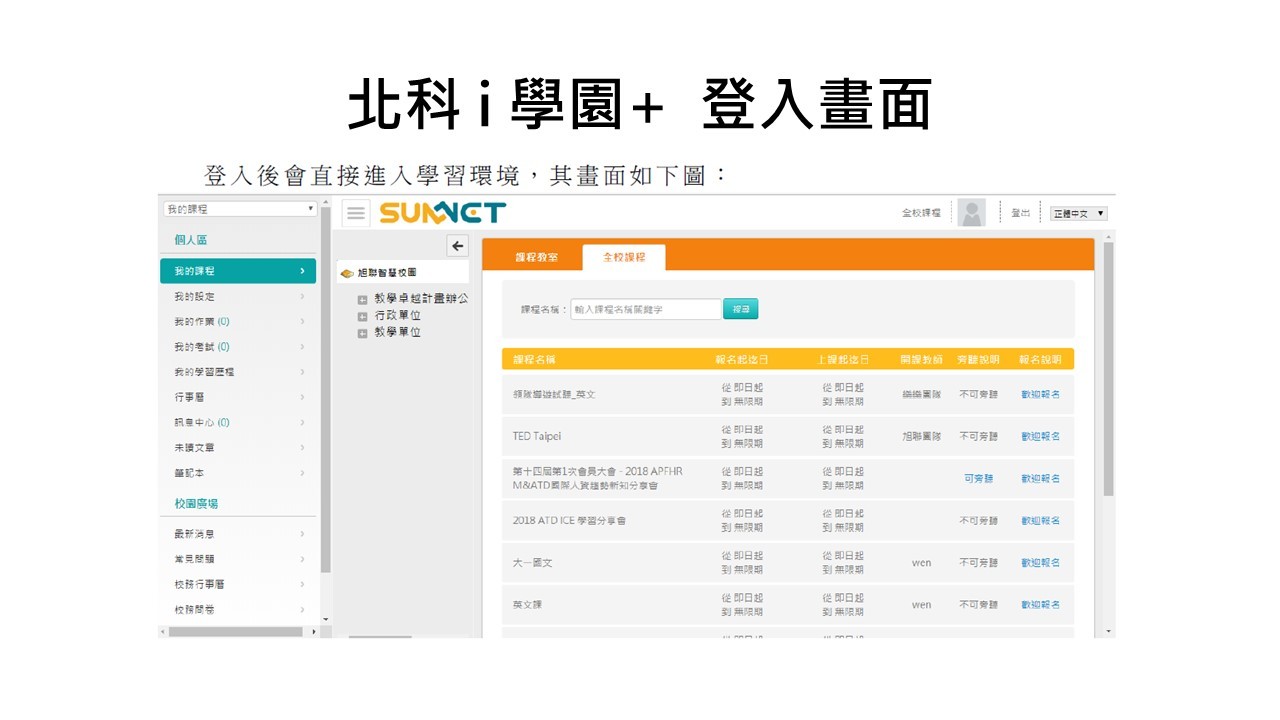Open 訊息中心 in the sidebar
Image resolution: width=1280 pixels, height=720 pixels.
coord(238,423)
